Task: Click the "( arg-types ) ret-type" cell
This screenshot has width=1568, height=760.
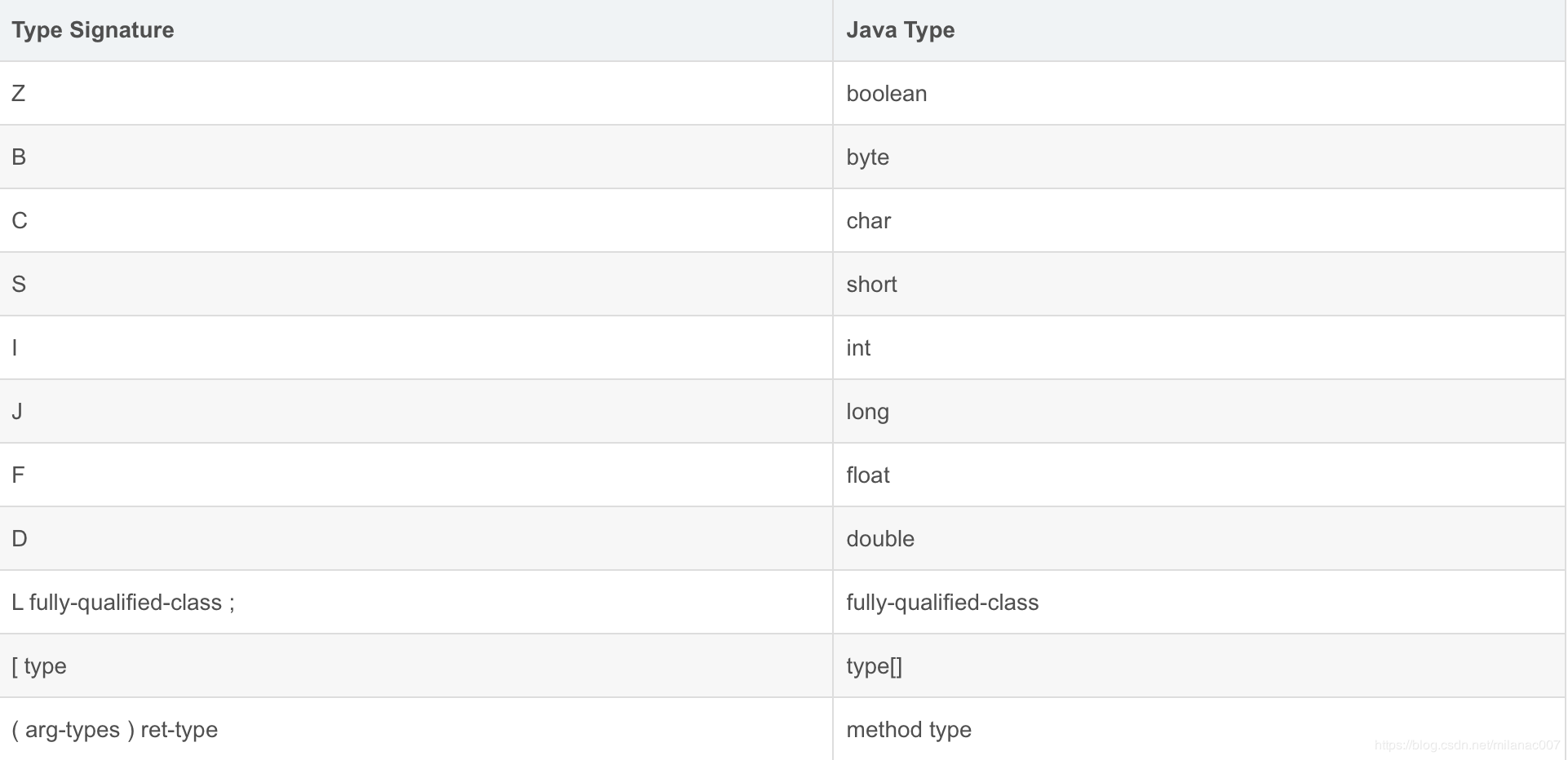Action: (115, 730)
